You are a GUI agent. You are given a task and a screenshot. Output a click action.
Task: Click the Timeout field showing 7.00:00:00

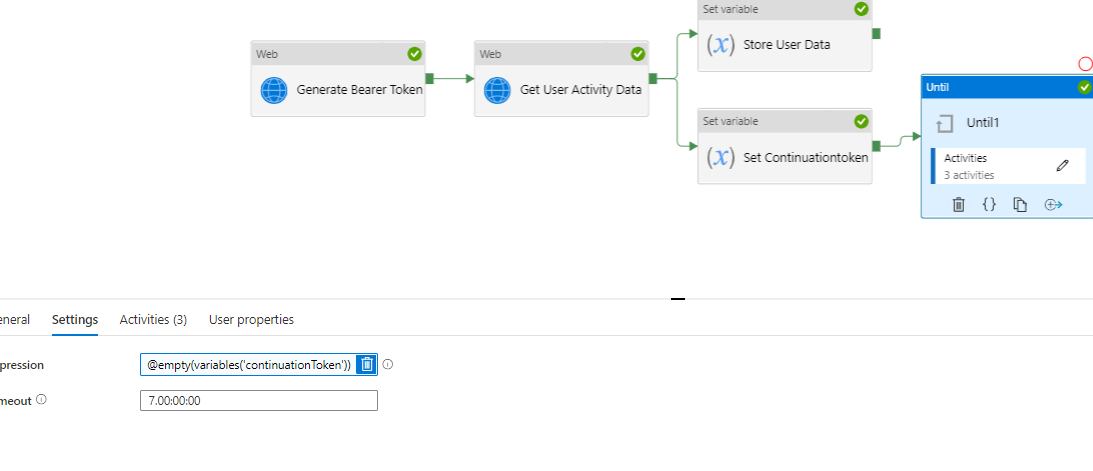coord(259,401)
